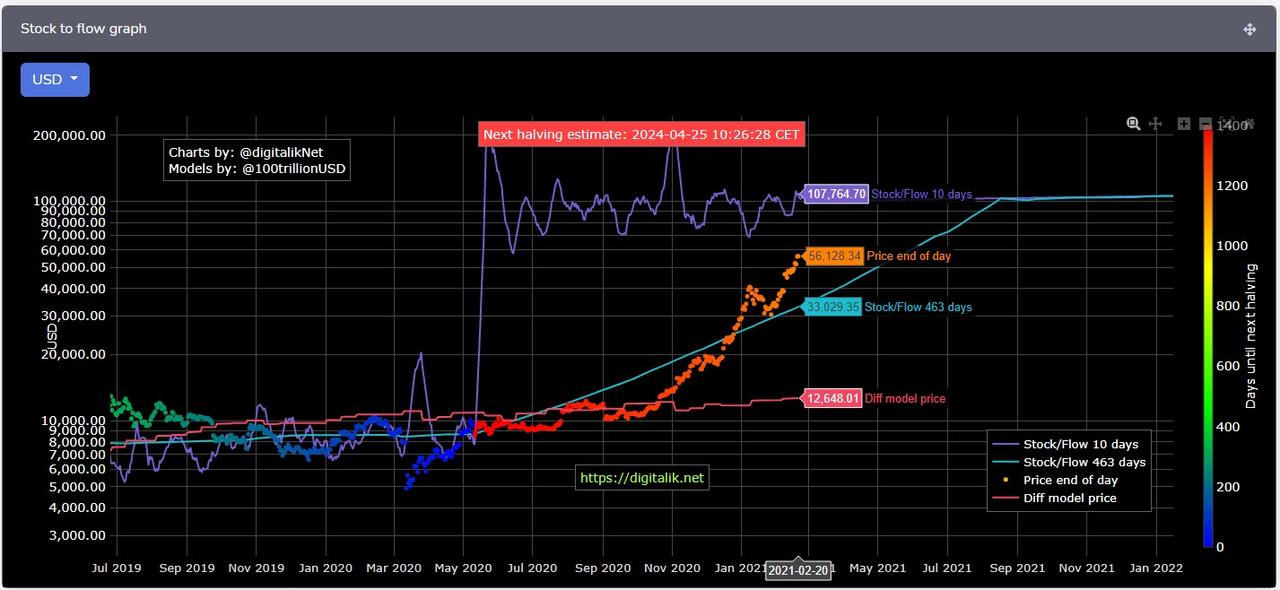Image resolution: width=1280 pixels, height=590 pixels.
Task: Click the Zoom in plus icon
Action: click(x=1184, y=124)
